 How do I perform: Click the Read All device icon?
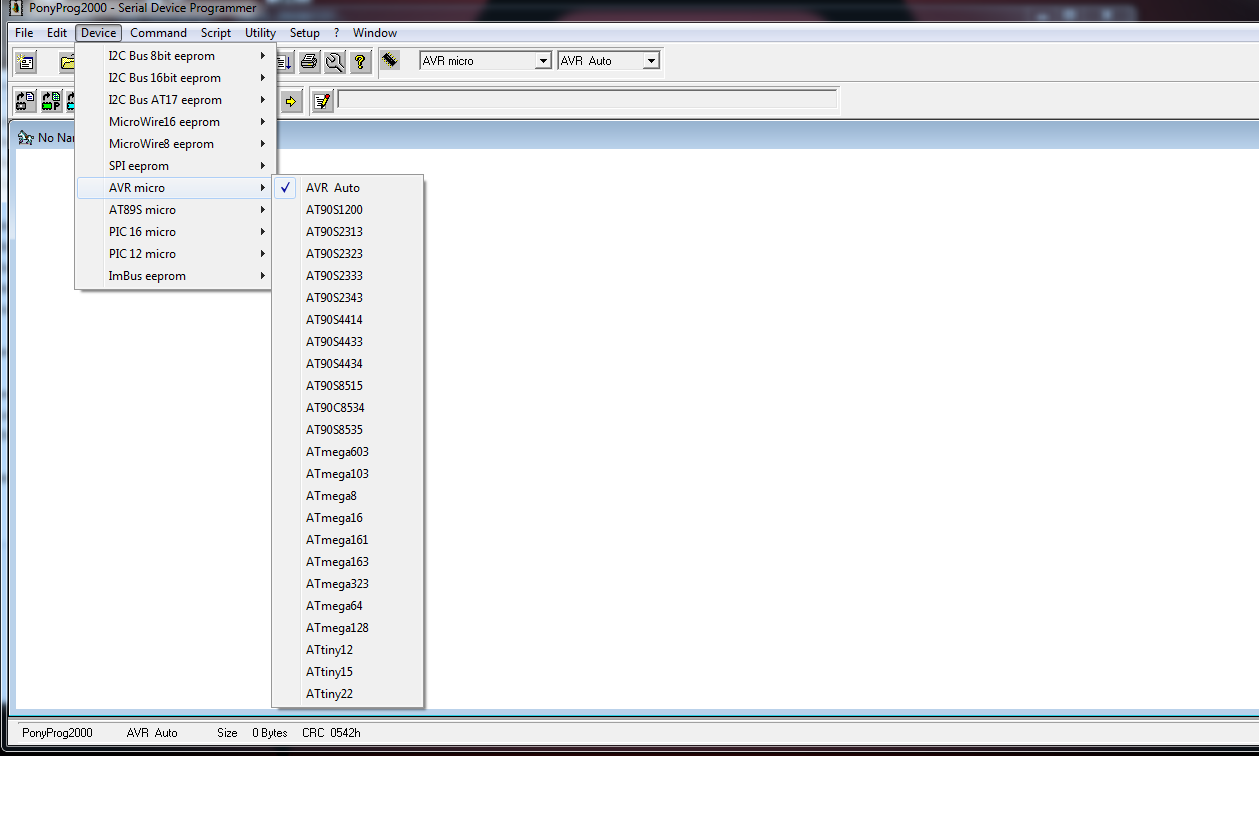[x=26, y=100]
